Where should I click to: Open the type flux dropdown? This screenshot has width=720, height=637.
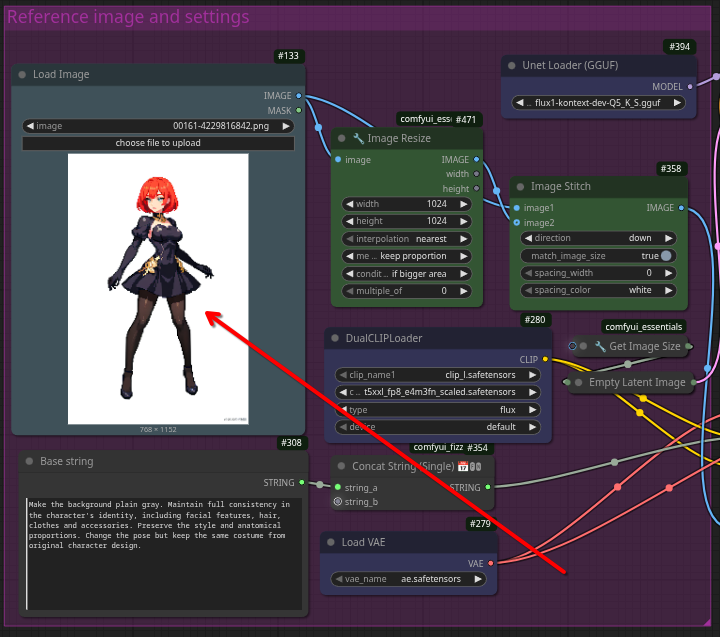tap(438, 410)
